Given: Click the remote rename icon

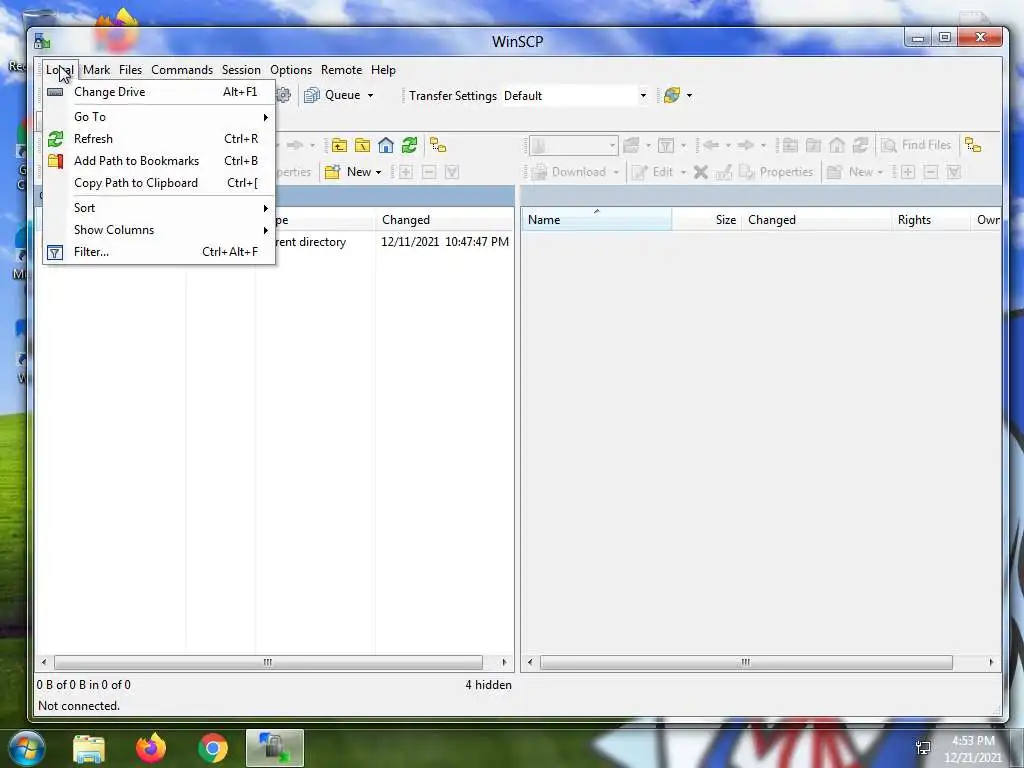Looking at the screenshot, I should pyautogui.click(x=723, y=172).
